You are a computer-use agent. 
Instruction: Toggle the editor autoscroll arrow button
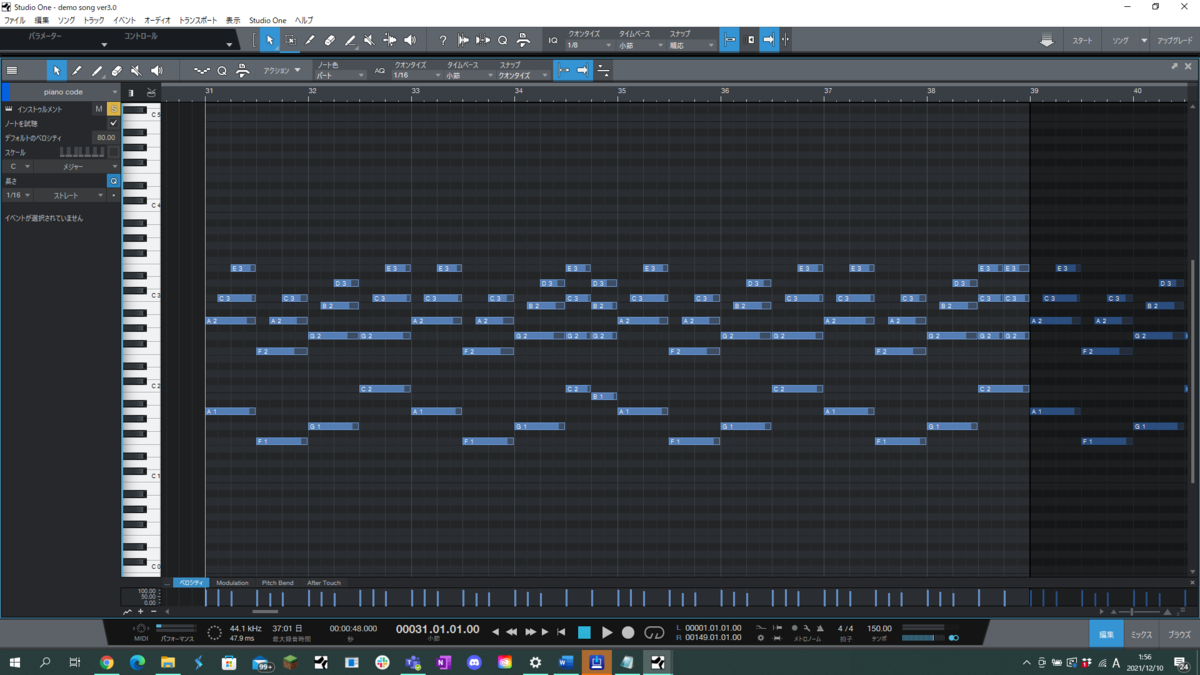pos(583,71)
